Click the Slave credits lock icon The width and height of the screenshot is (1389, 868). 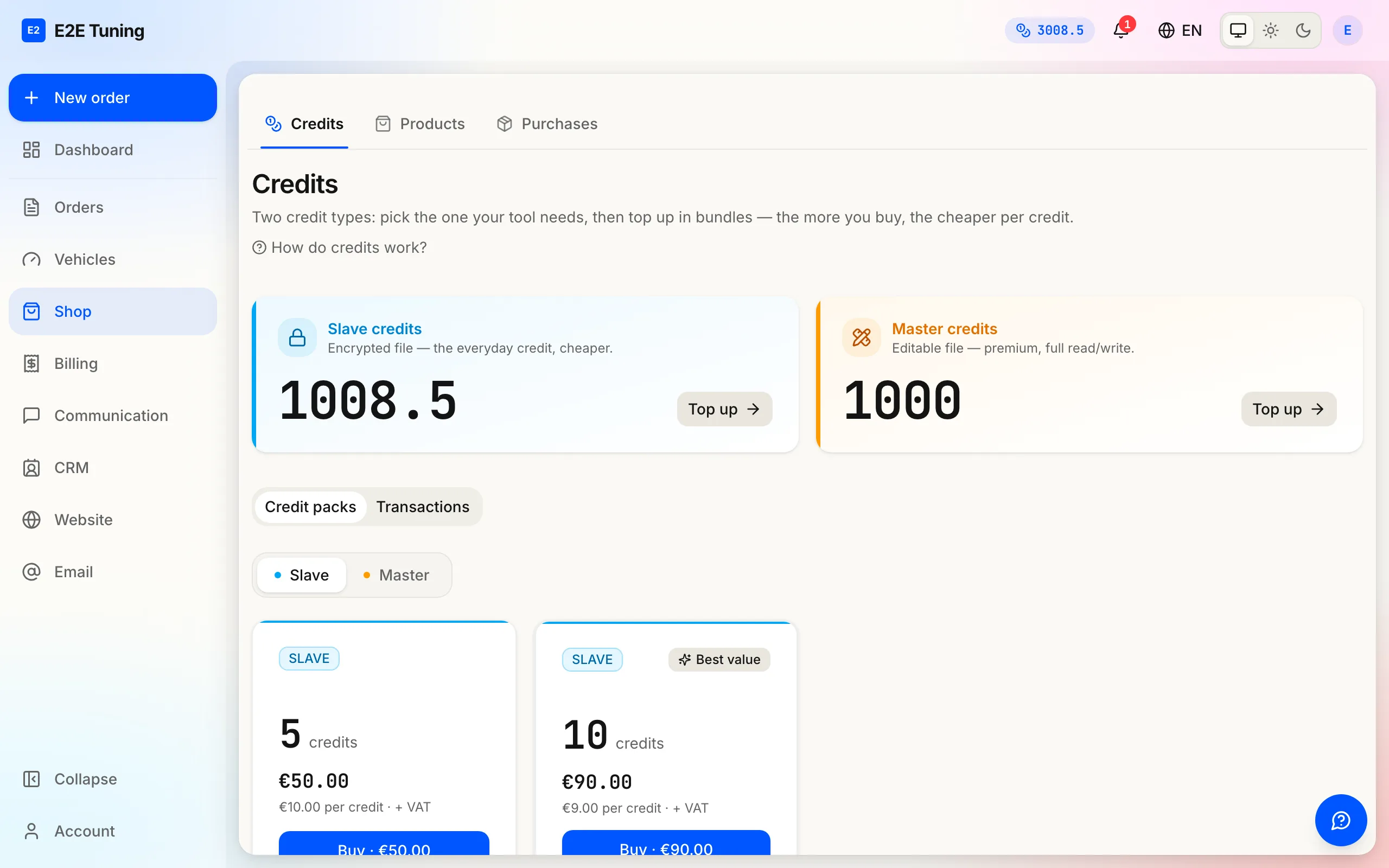297,337
